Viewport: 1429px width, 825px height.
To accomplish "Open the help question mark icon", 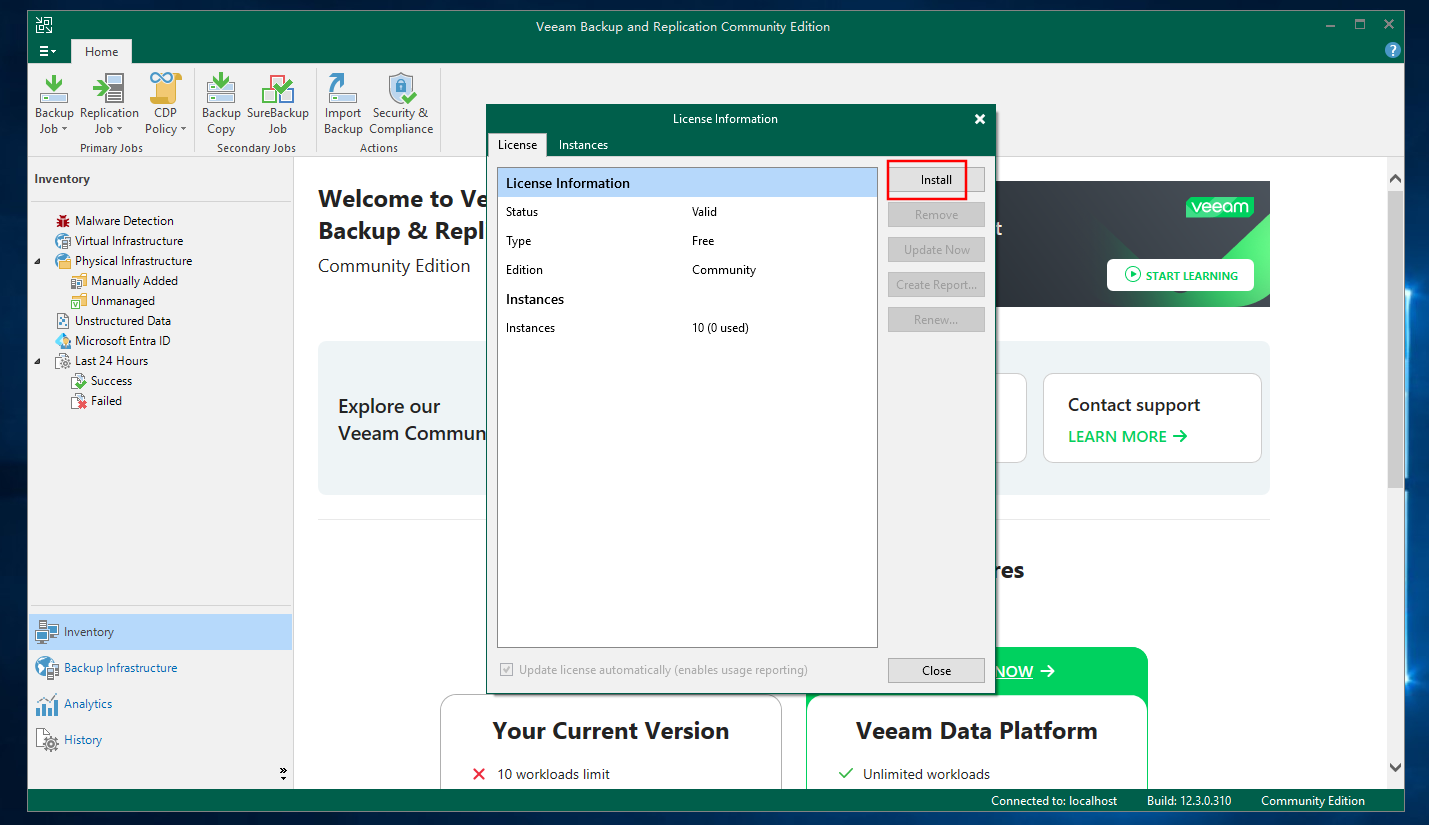I will [1392, 50].
